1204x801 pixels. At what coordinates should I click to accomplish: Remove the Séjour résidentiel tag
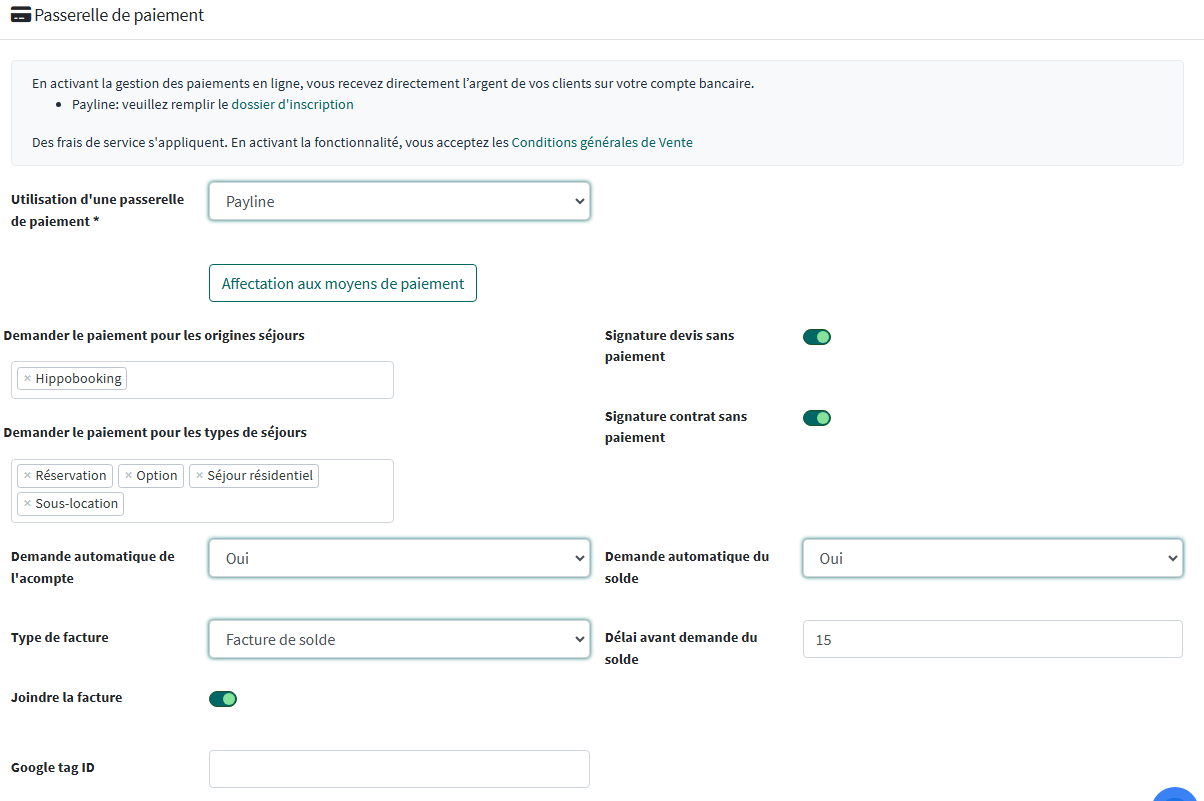pyautogui.click(x=199, y=476)
